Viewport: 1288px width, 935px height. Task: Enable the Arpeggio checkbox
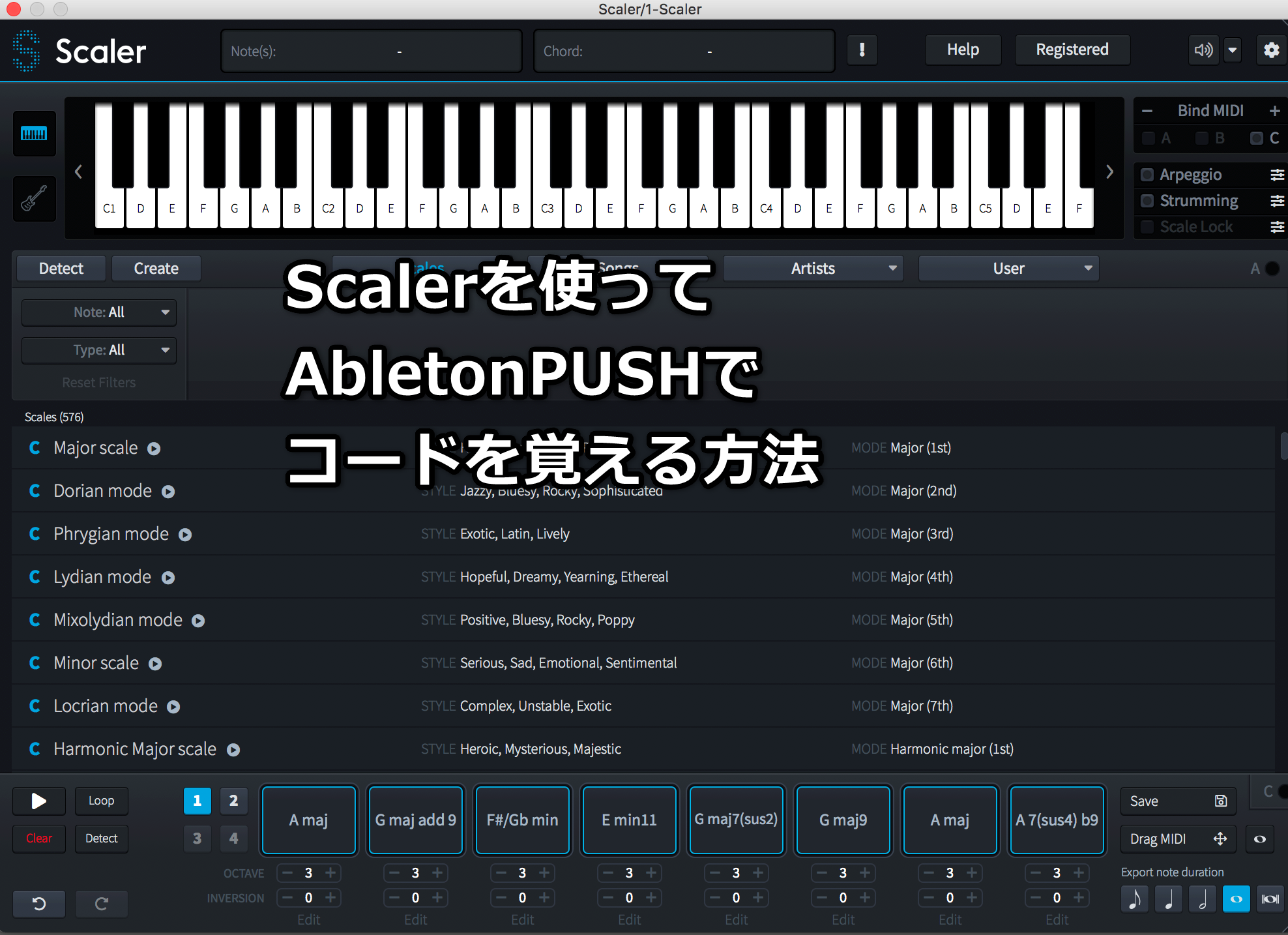click(x=1147, y=175)
